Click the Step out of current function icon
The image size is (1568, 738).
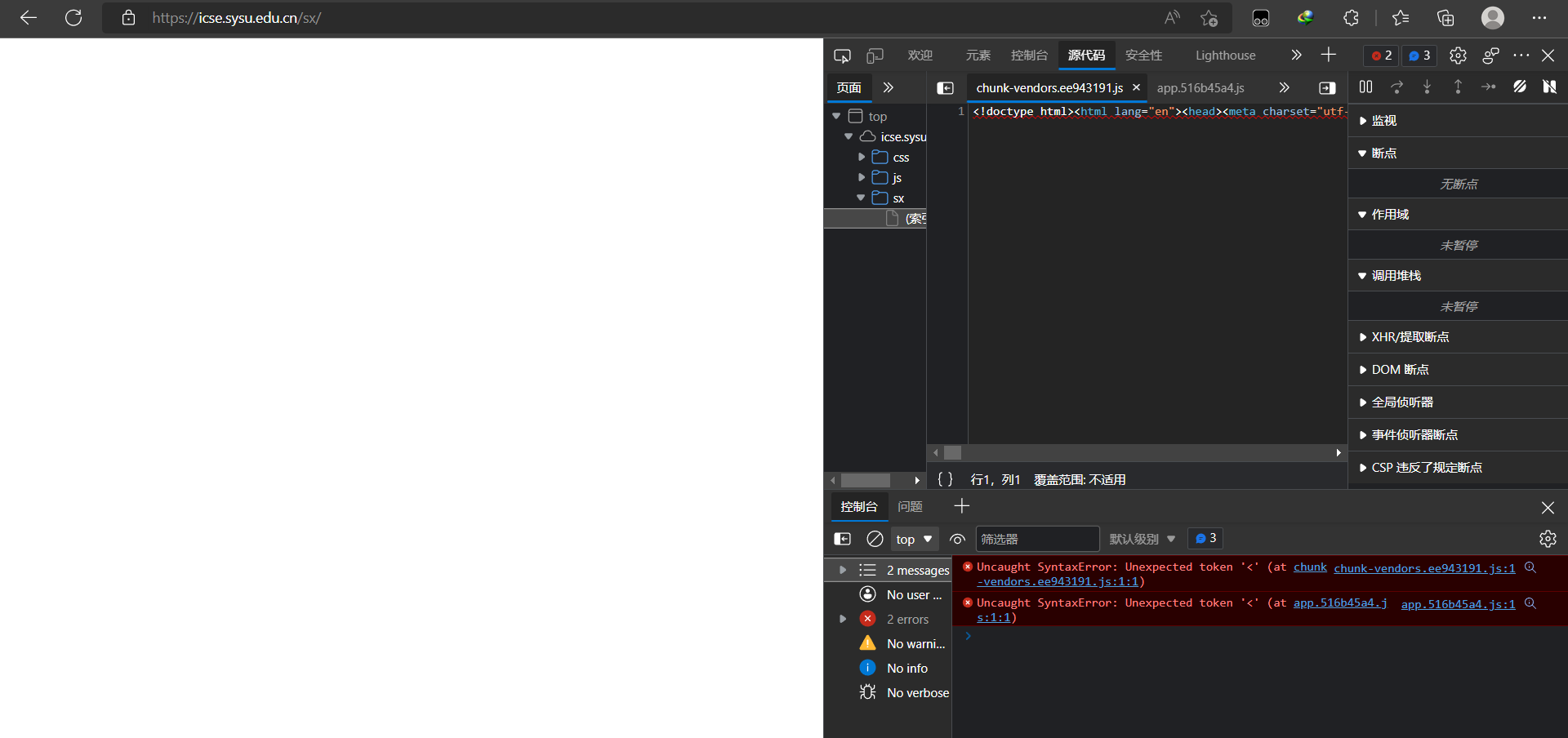point(1458,87)
